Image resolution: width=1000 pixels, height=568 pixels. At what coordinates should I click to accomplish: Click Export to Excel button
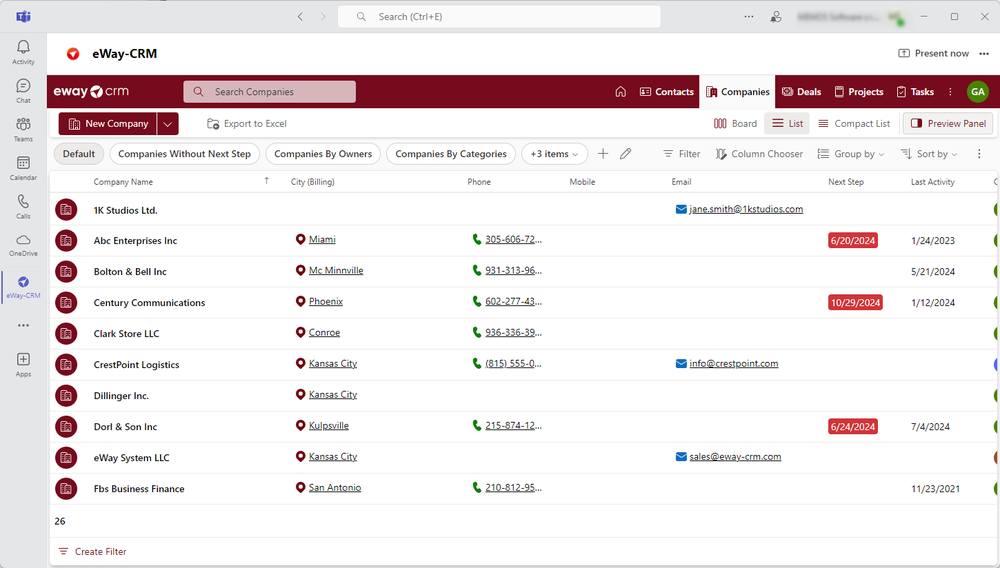pos(247,124)
